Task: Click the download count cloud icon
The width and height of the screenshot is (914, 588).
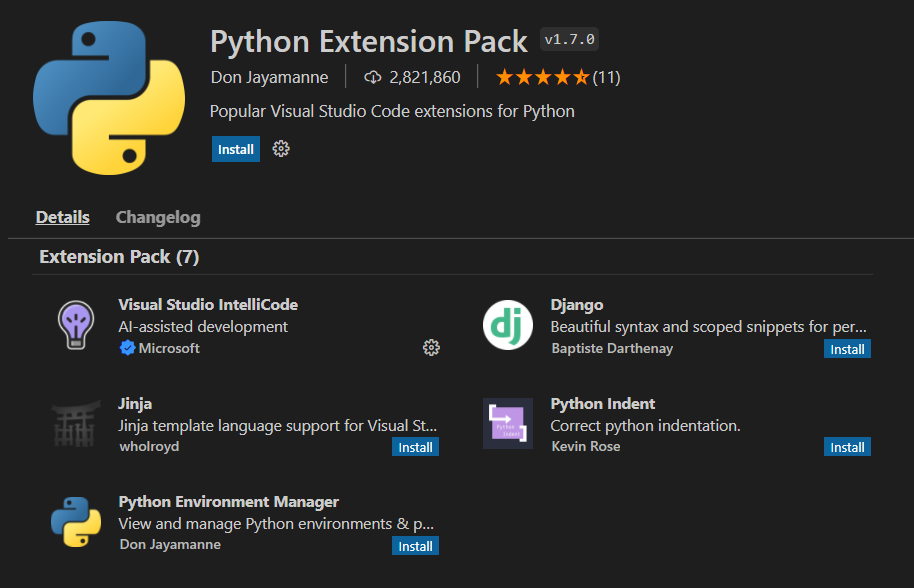Action: [372, 77]
